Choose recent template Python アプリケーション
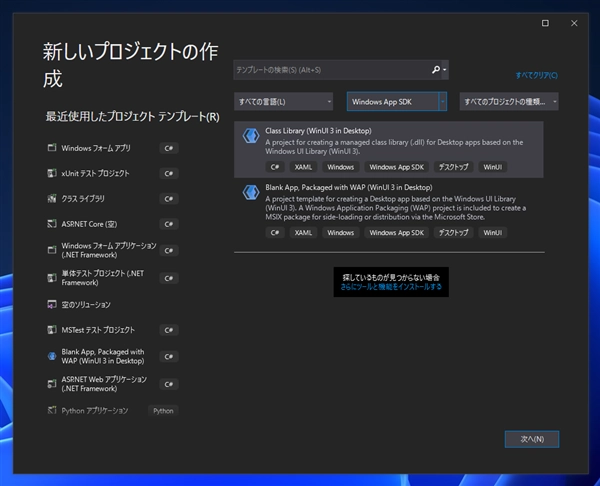 coord(112,411)
